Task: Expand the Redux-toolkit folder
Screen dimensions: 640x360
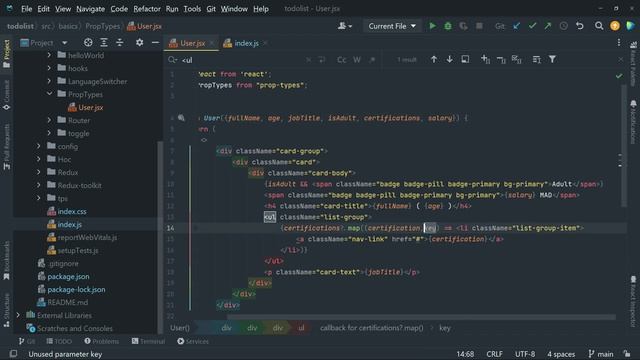Action: click(39, 185)
